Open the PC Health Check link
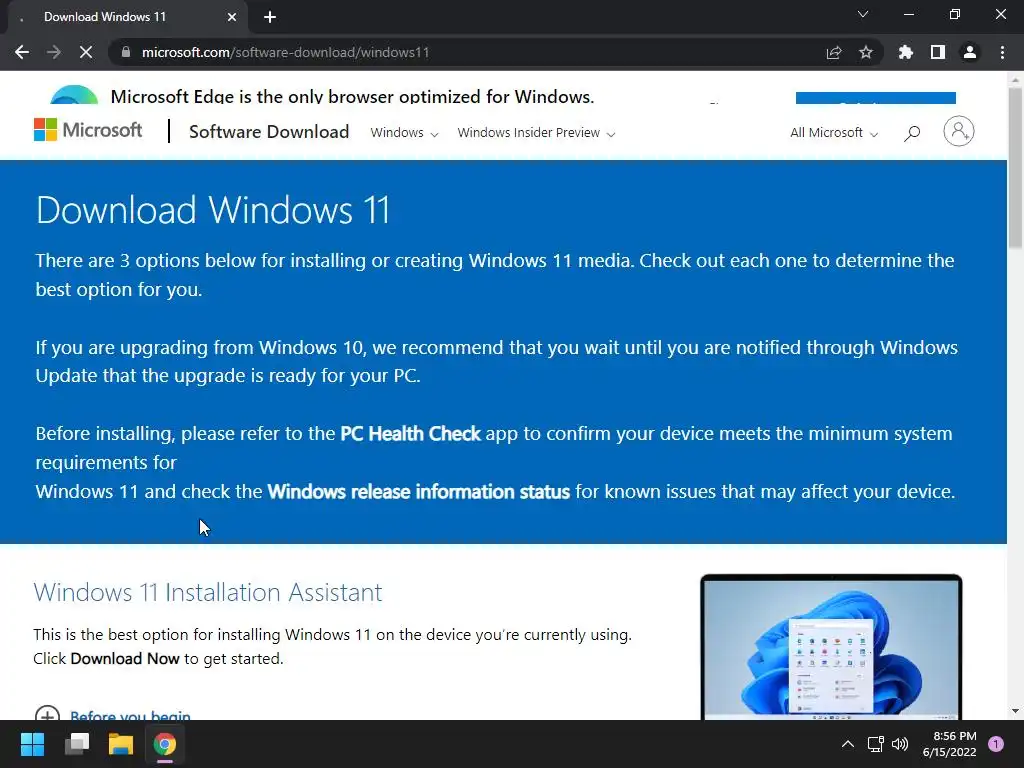The image size is (1024, 768). pyautogui.click(x=410, y=434)
